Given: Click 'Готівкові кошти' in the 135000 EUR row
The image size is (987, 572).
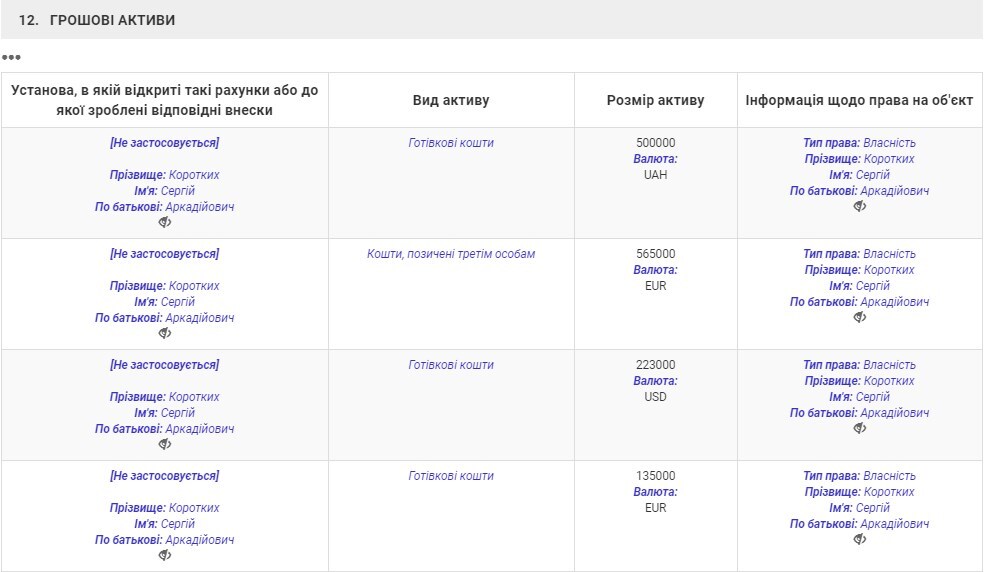Looking at the screenshot, I should click(x=451, y=476).
